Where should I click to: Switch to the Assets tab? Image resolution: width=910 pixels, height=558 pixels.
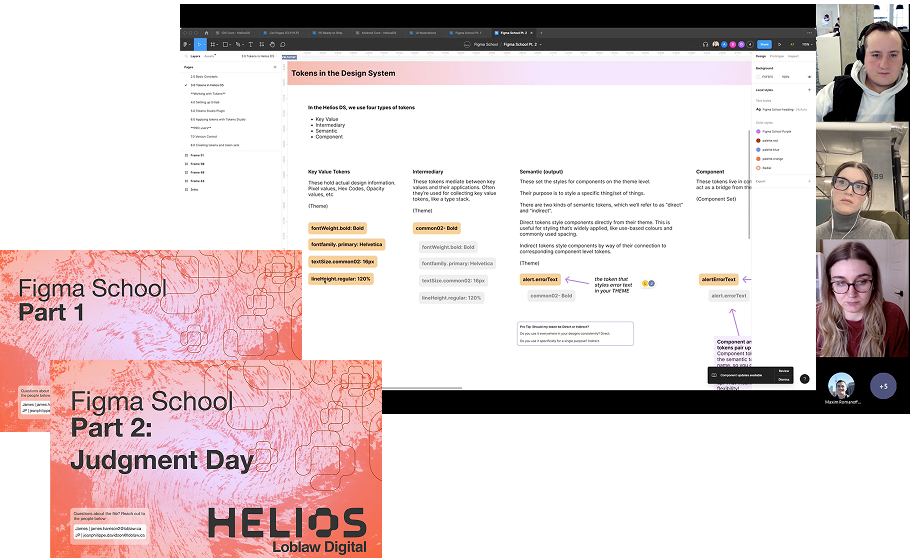pos(209,56)
